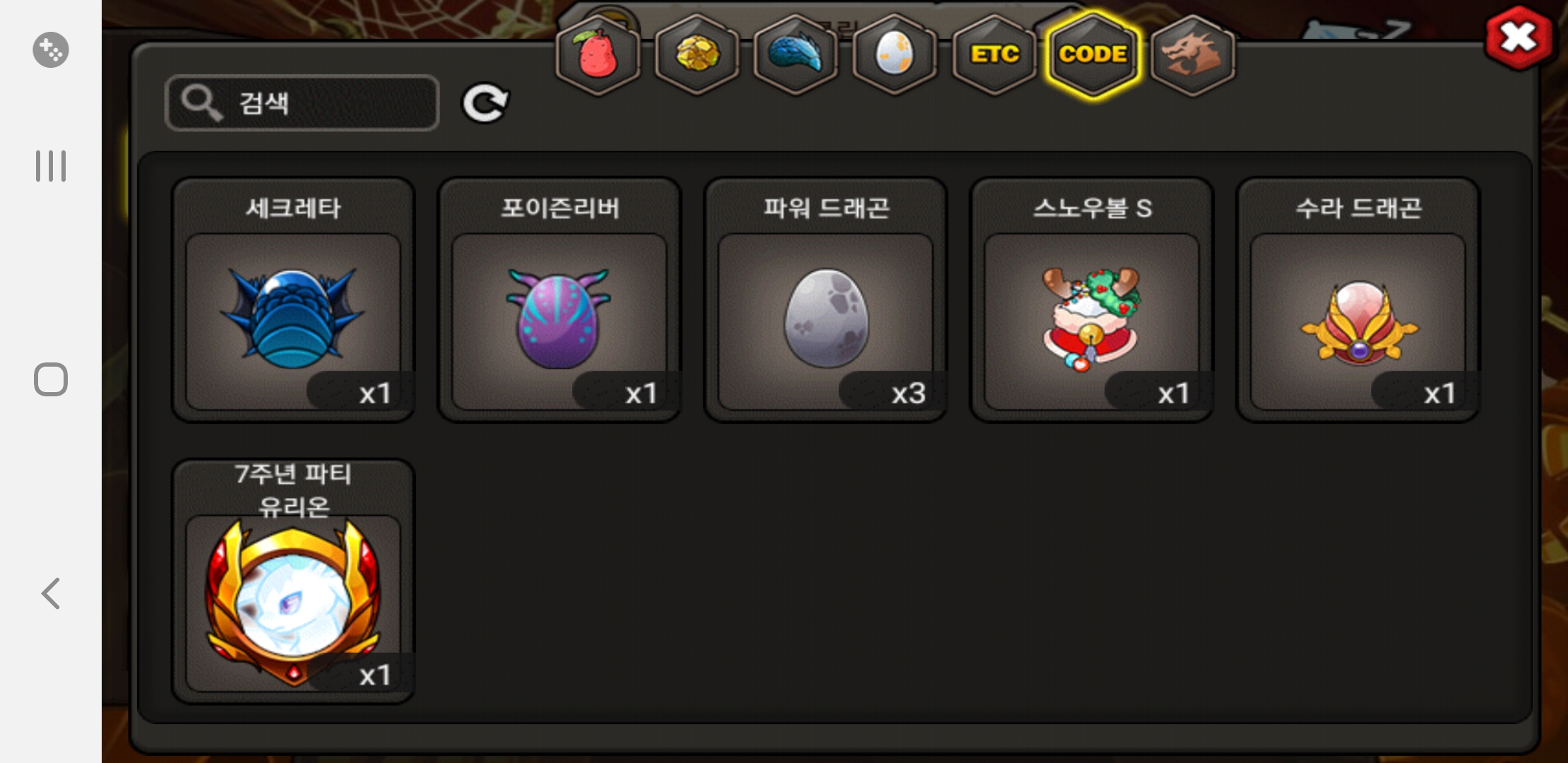Open the 7주년 파티 유리온 item
The width and height of the screenshot is (1568, 763).
pos(293,581)
